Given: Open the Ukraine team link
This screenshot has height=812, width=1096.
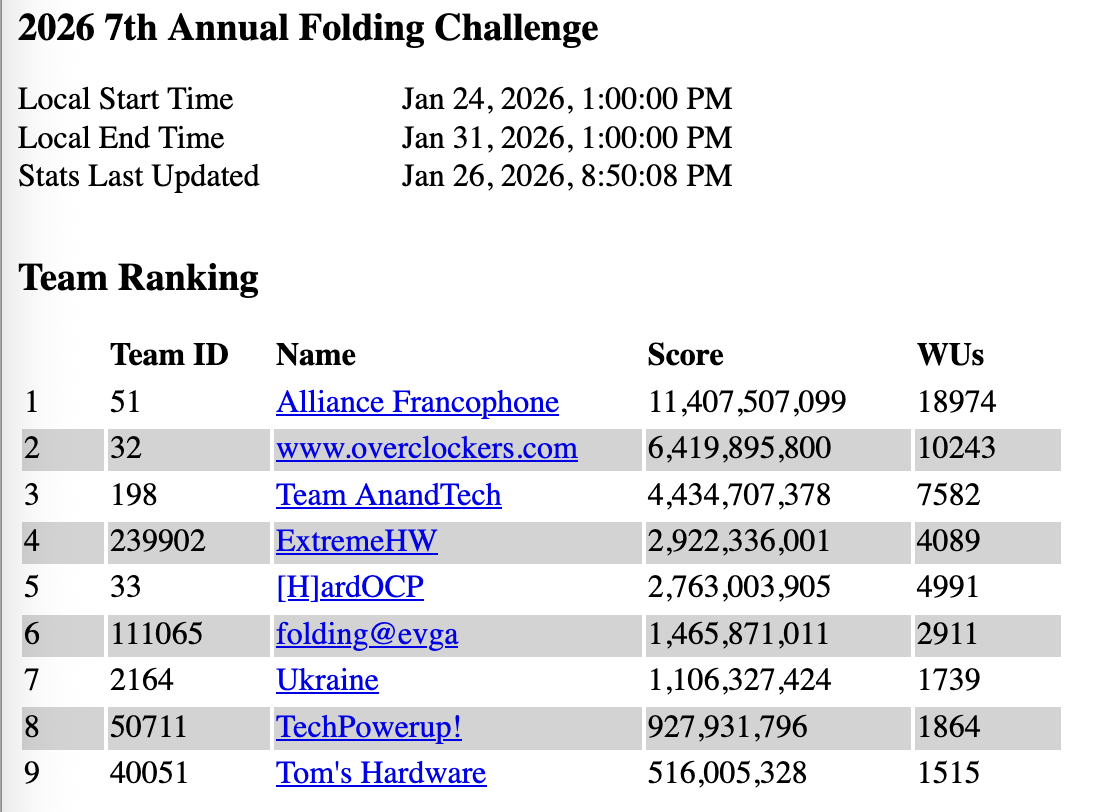Looking at the screenshot, I should coord(327,680).
